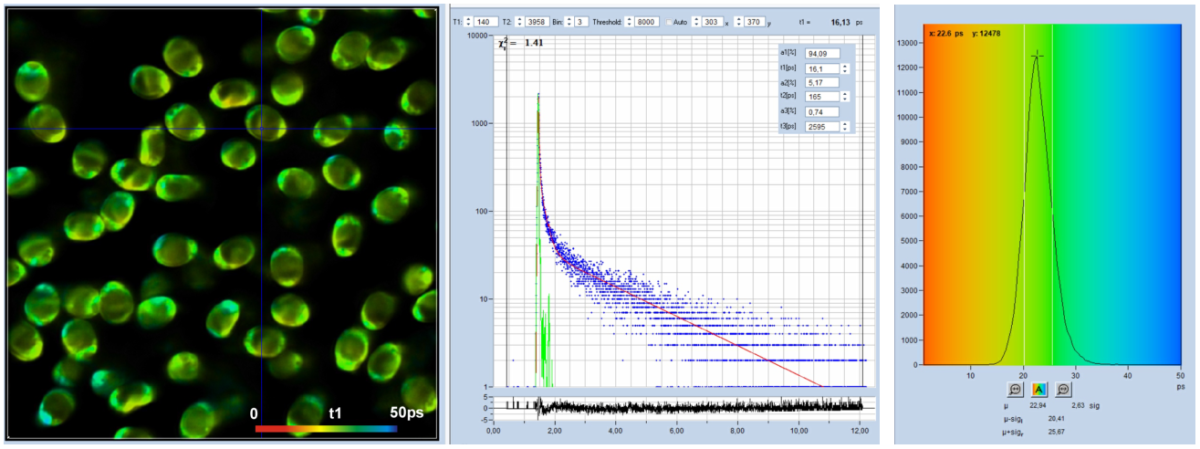Enable the Auto threshold checkbox
This screenshot has height=449, width=1200.
[669, 20]
